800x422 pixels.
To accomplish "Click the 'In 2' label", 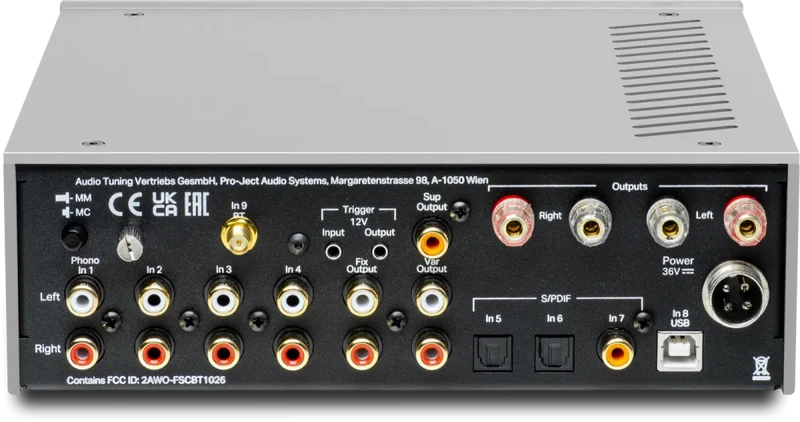I will click(154, 269).
